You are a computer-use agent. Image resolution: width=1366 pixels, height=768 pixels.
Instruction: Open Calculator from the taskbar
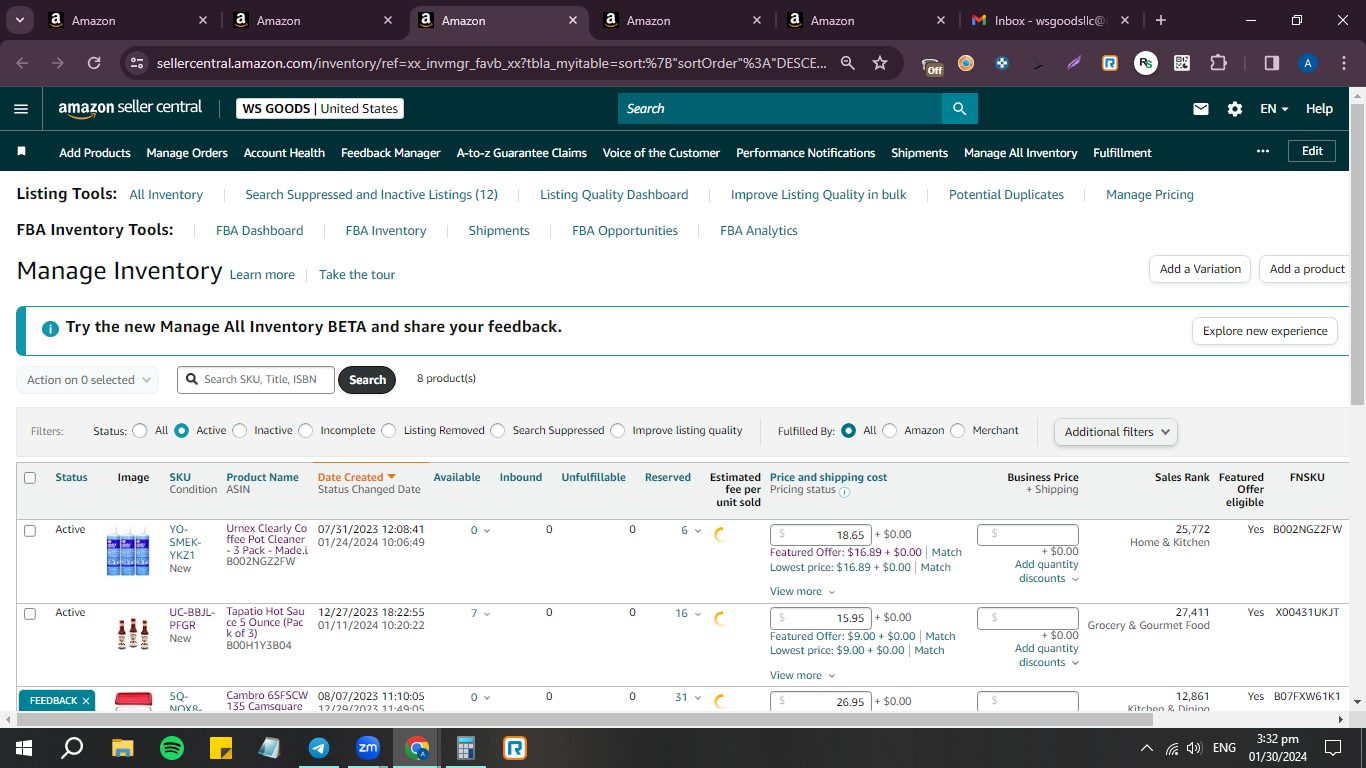(x=466, y=747)
